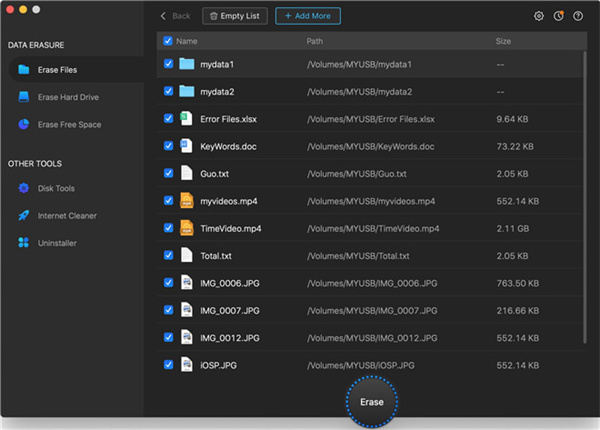Deselect the TimeVideo.mp4 checkbox

[168, 228]
